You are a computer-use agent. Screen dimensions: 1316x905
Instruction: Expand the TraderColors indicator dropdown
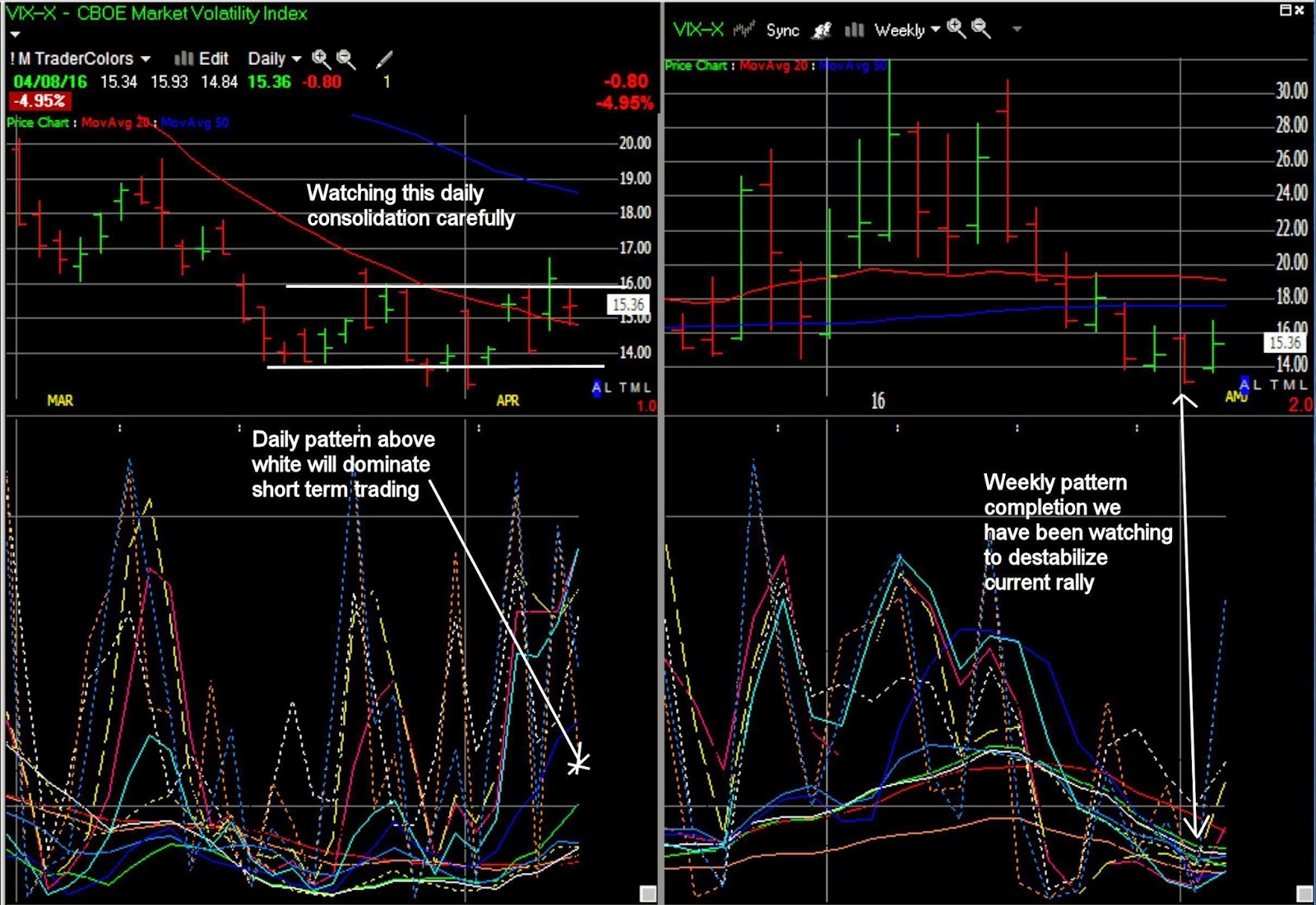(x=146, y=58)
